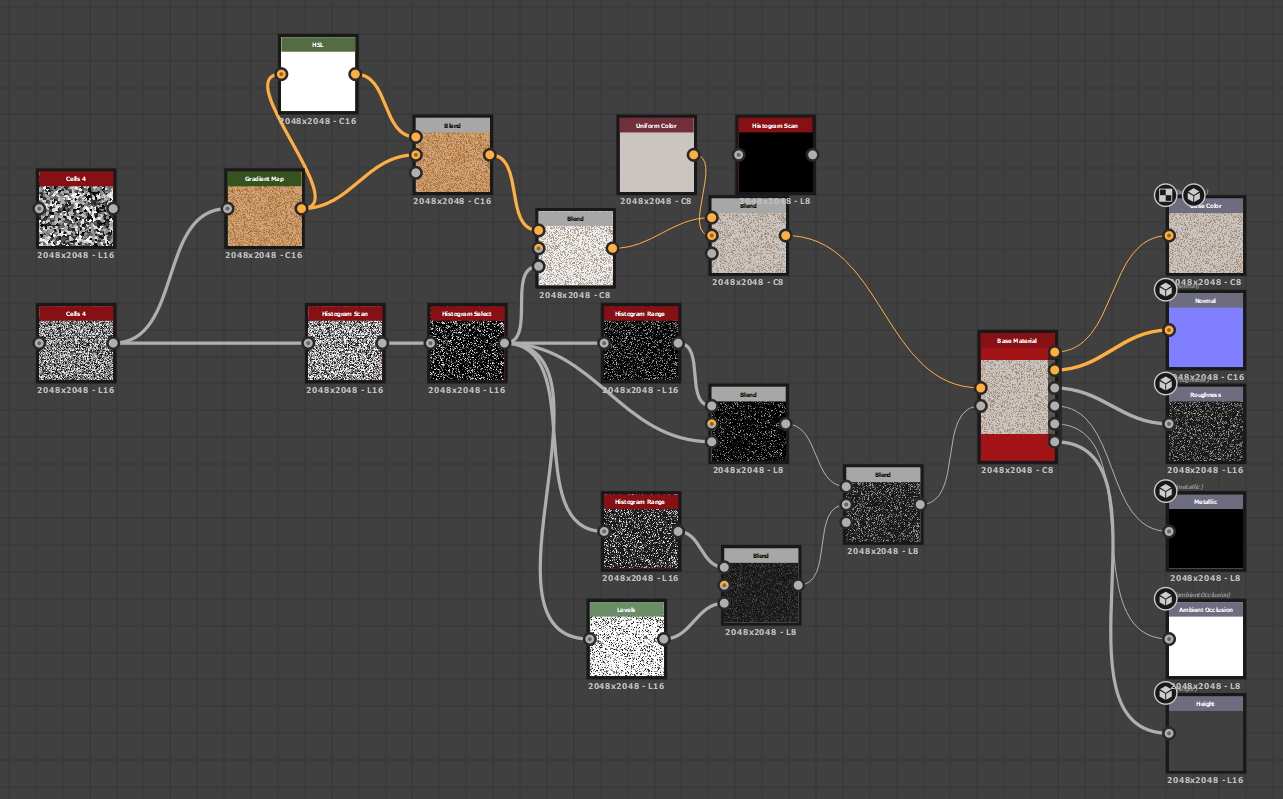Click Base Material orange input connector
This screenshot has height=799, width=1283.
[x=982, y=388]
